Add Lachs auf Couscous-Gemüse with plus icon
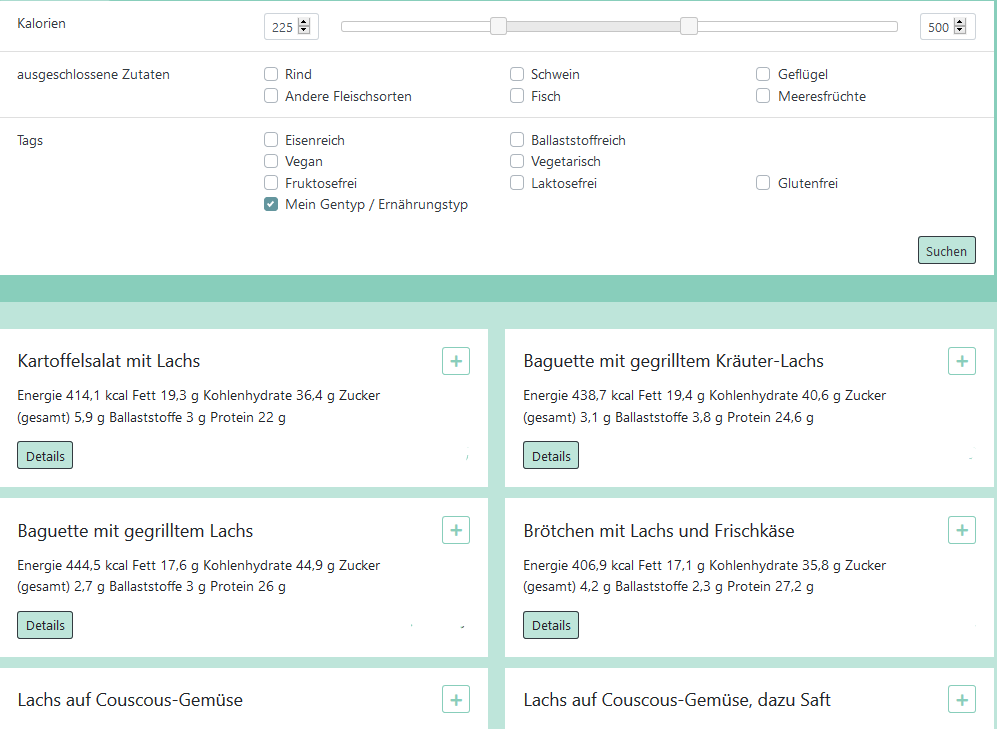Viewport: 997px width, 729px height. coord(456,699)
